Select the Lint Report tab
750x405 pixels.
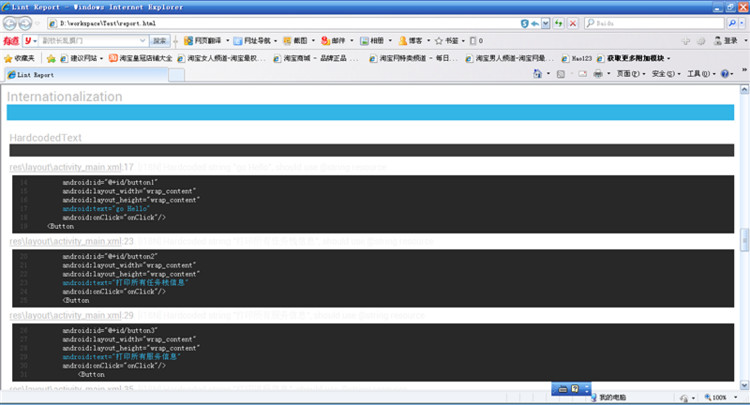click(x=86, y=75)
